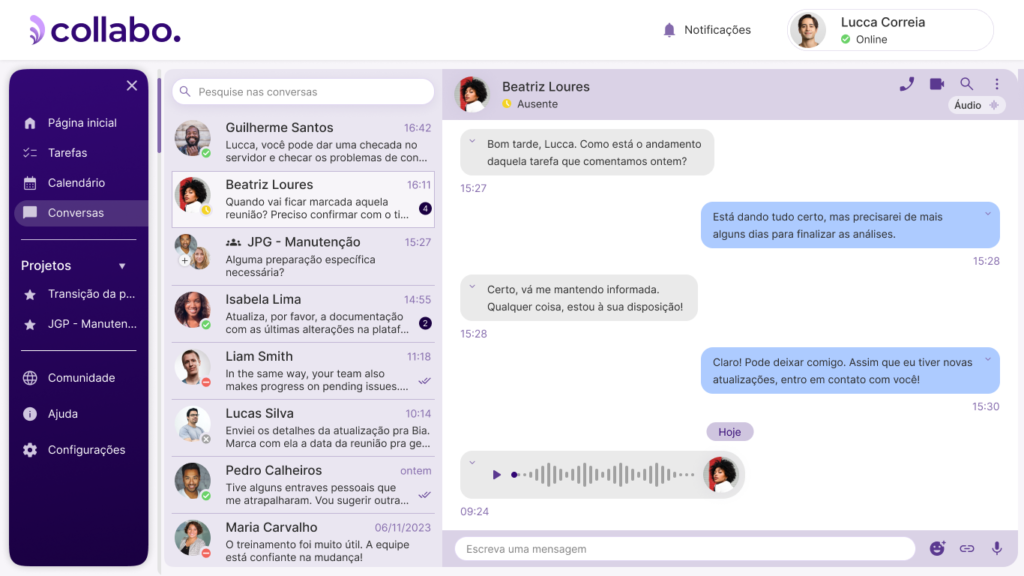1024x576 pixels.
Task: Open the three-dot more options menu
Action: coord(996,84)
